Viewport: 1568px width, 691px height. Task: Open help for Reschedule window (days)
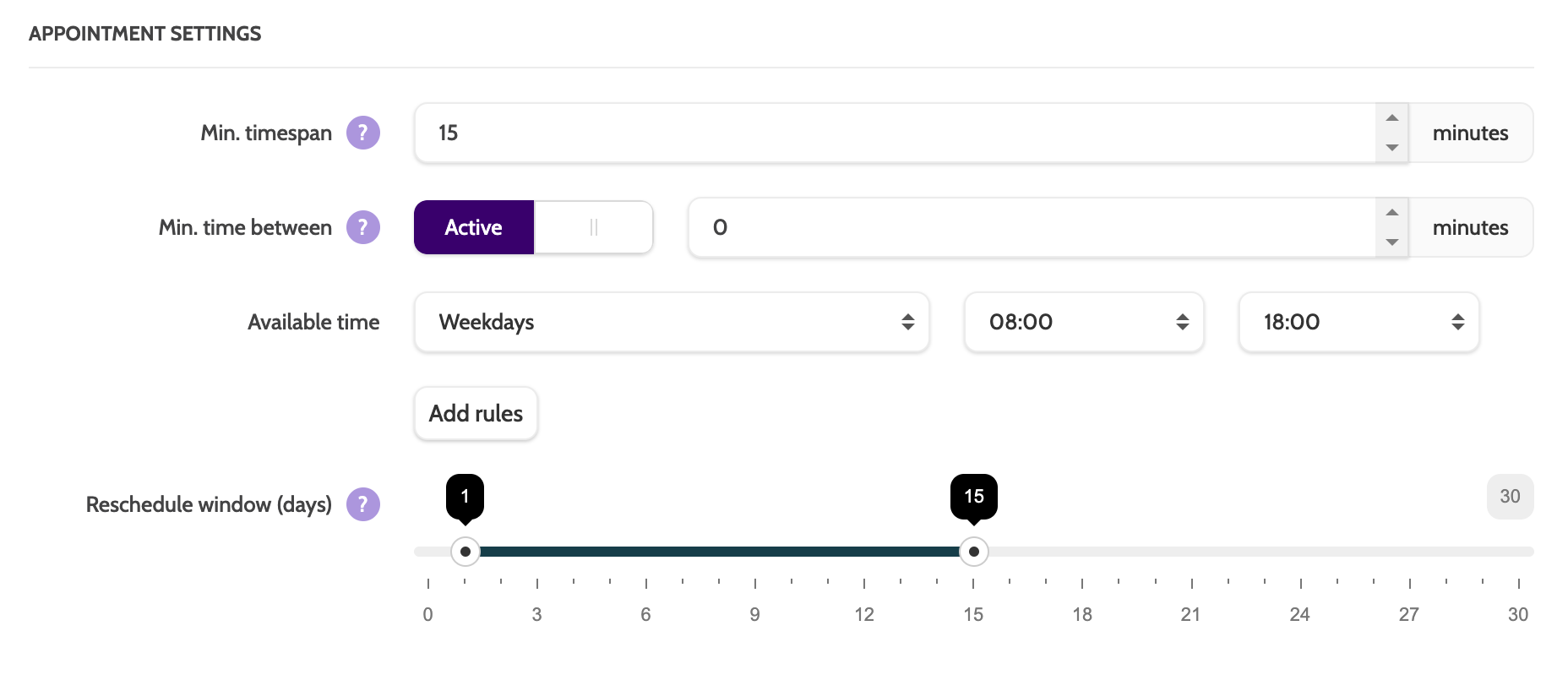coord(363,504)
